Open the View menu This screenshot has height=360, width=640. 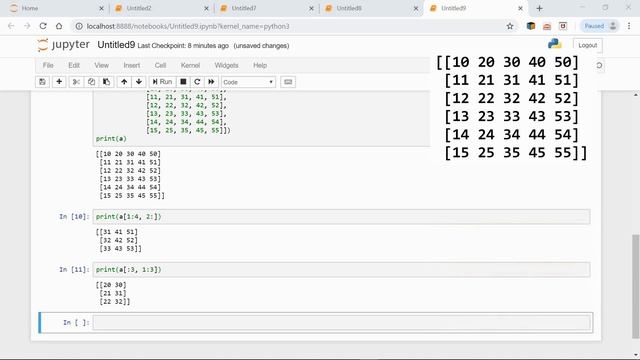click(x=102, y=65)
